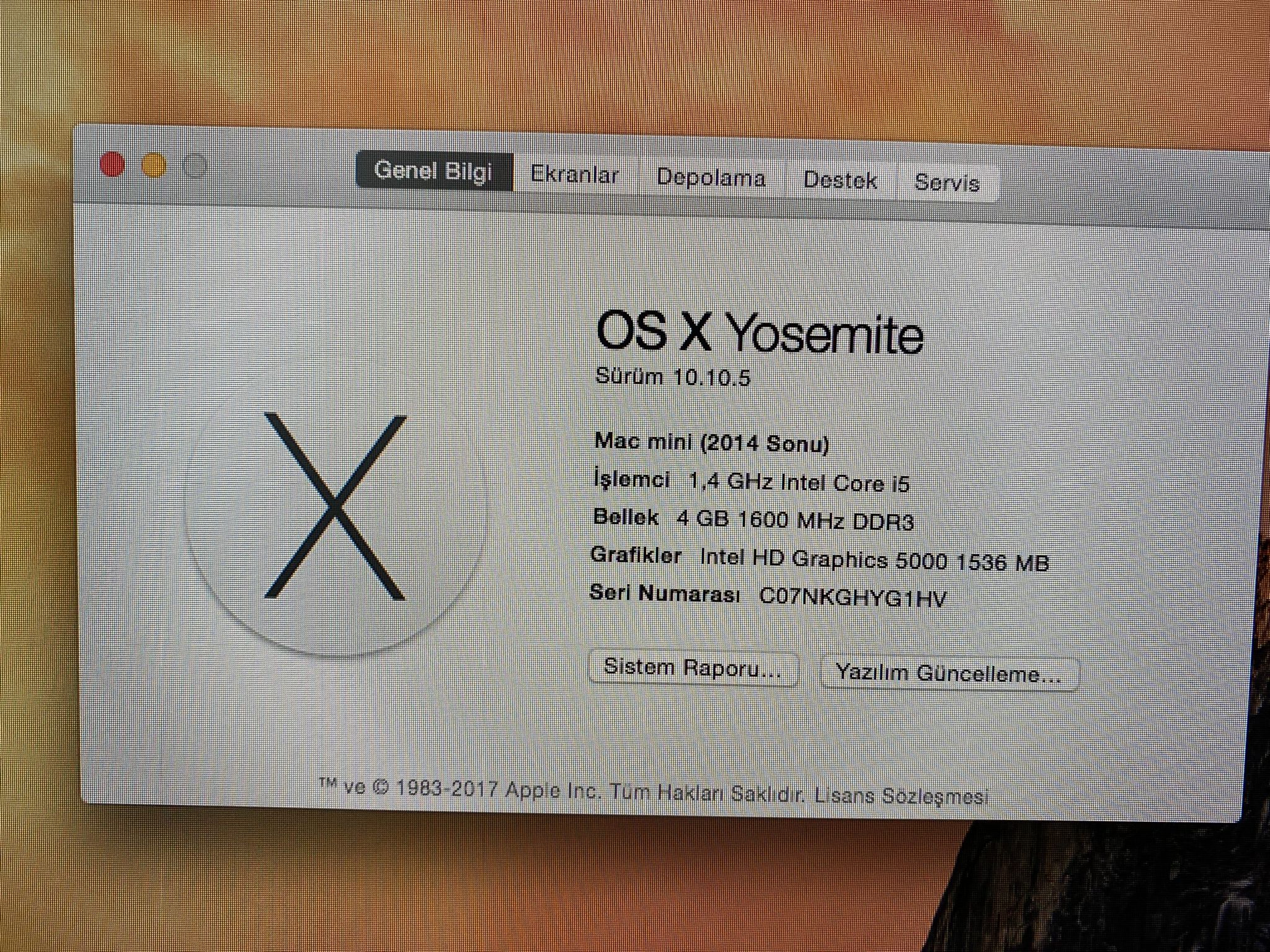Click 1,4 GHz Intel Core i5 value
1270x952 pixels.
[x=799, y=482]
